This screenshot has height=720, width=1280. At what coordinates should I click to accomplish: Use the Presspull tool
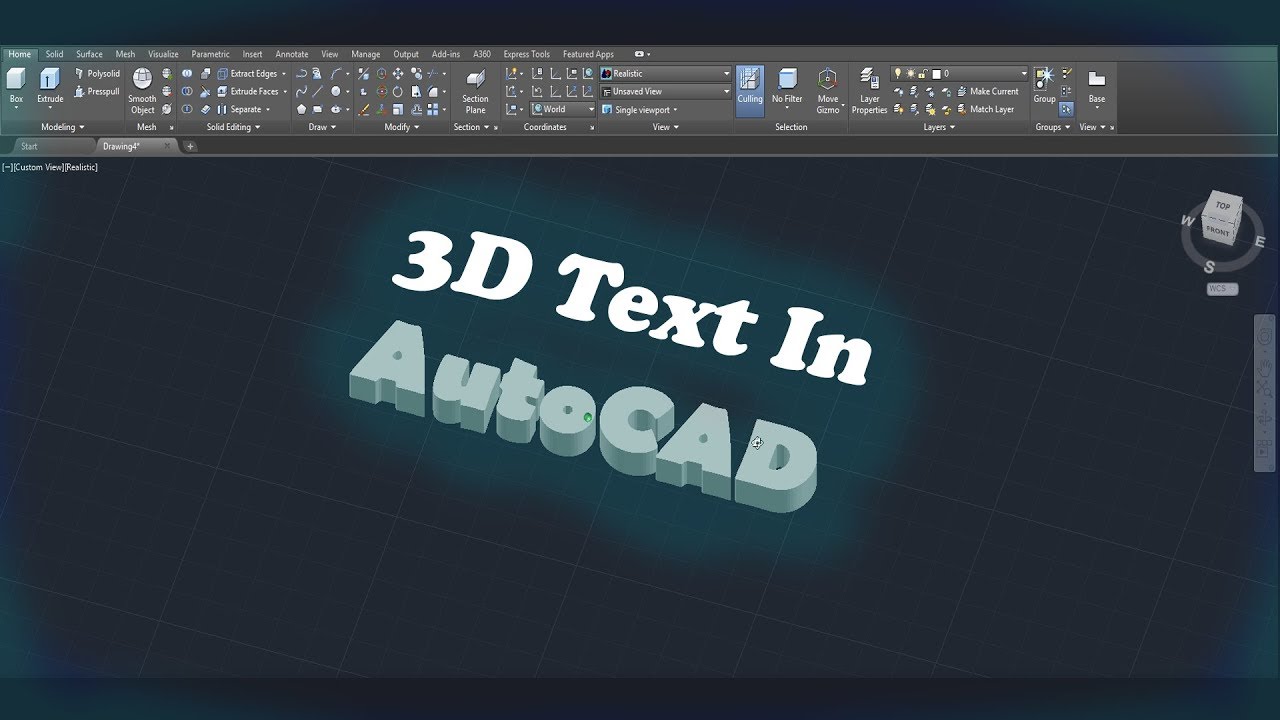(x=97, y=91)
